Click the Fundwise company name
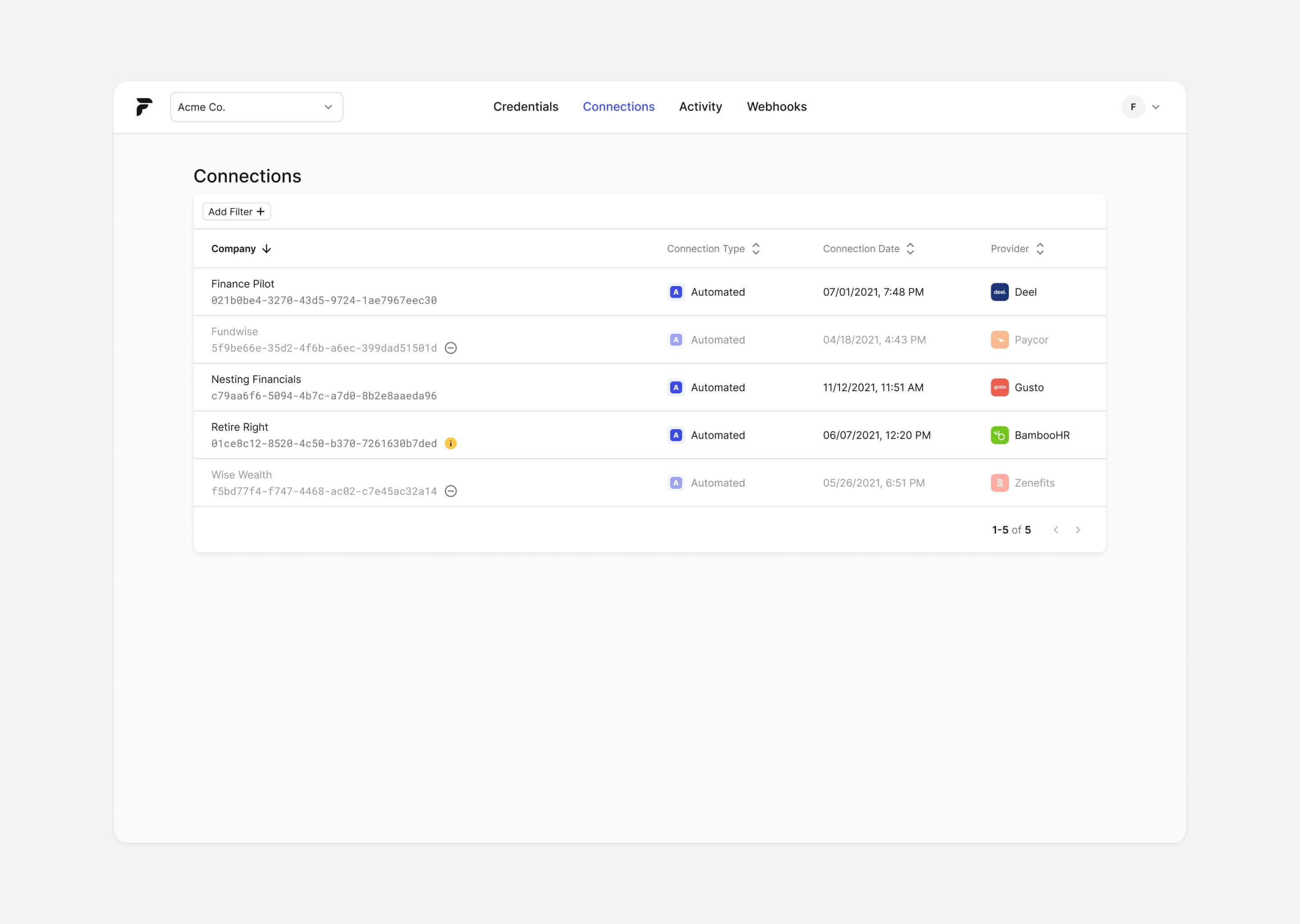This screenshot has width=1300, height=924. point(235,332)
